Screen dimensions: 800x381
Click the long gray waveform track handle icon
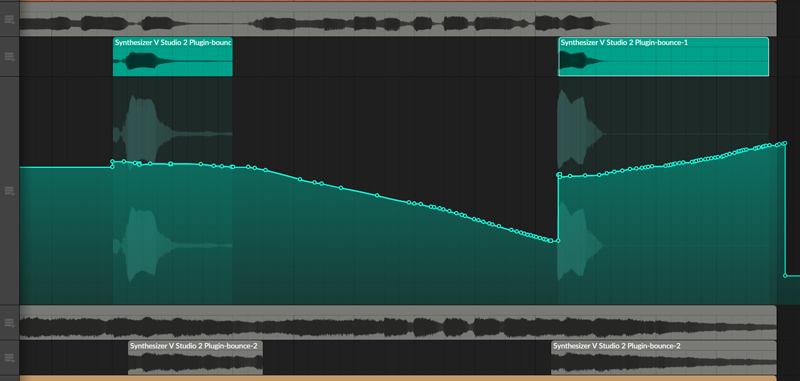9,323
